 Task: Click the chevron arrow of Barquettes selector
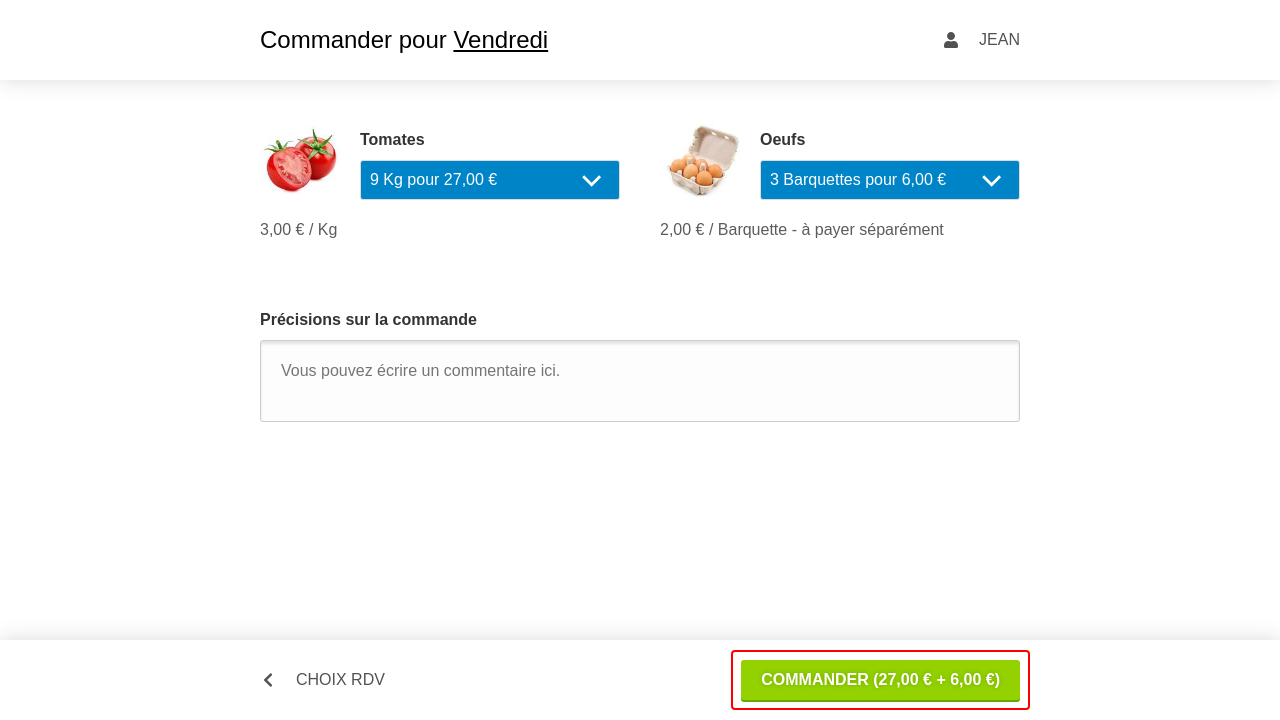pyautogui.click(x=991, y=181)
